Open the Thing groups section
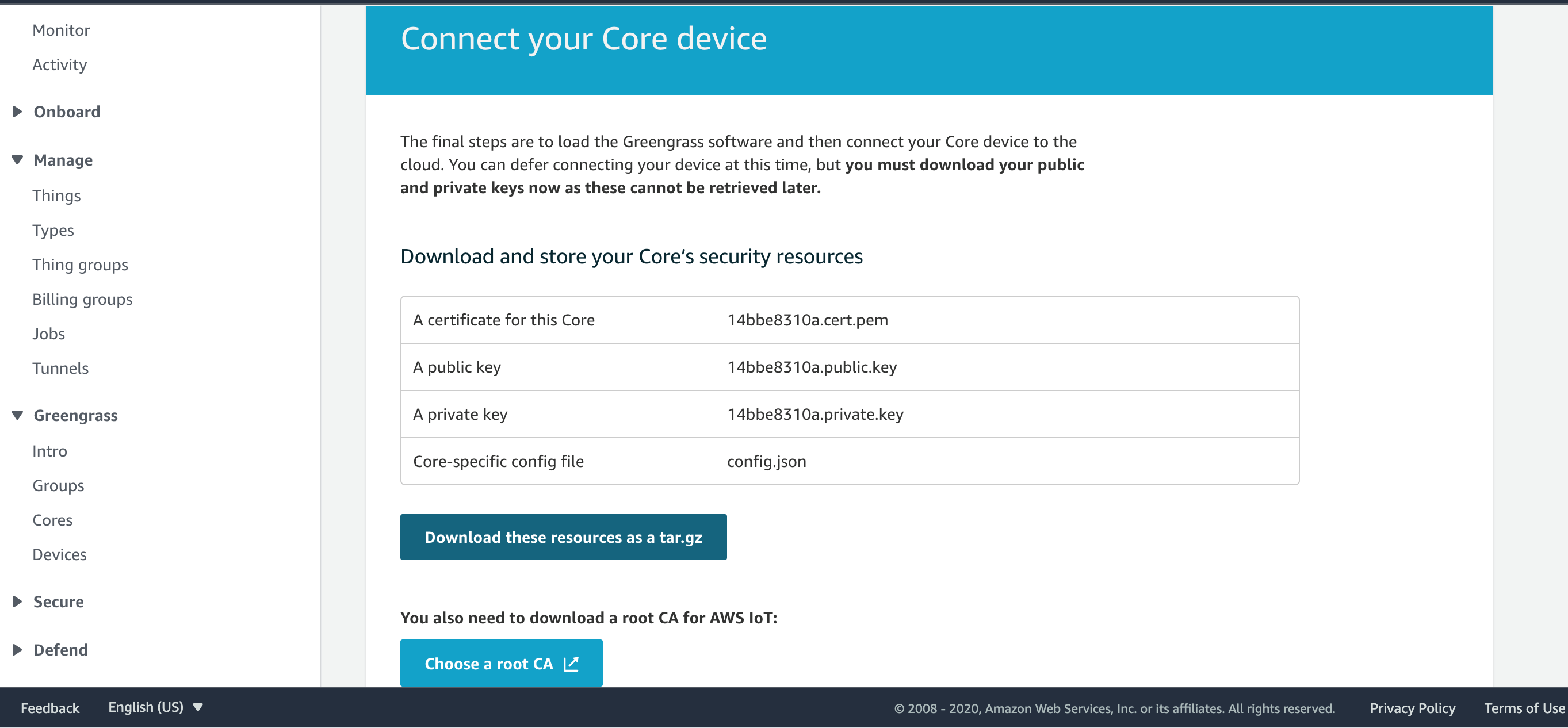Viewport: 1568px width, 728px height. (x=80, y=264)
